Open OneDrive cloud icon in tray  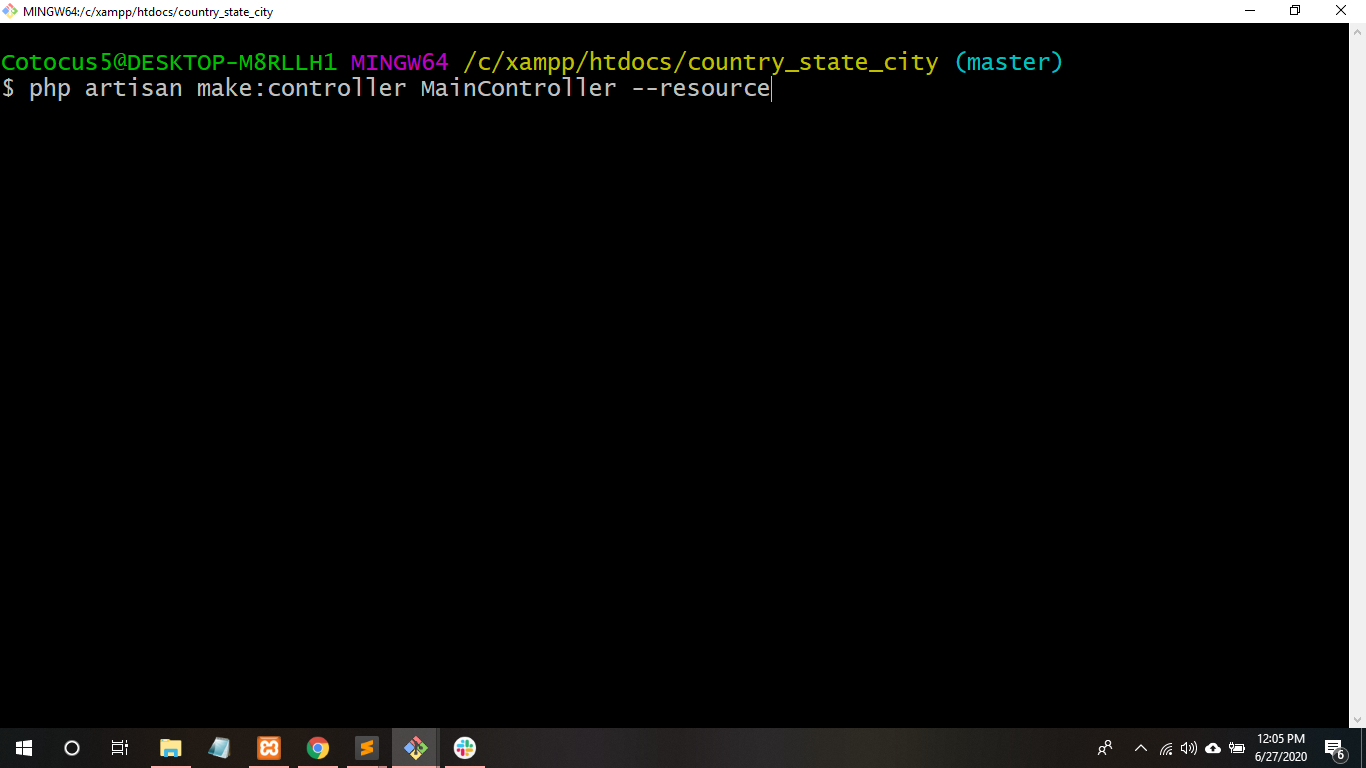1213,748
